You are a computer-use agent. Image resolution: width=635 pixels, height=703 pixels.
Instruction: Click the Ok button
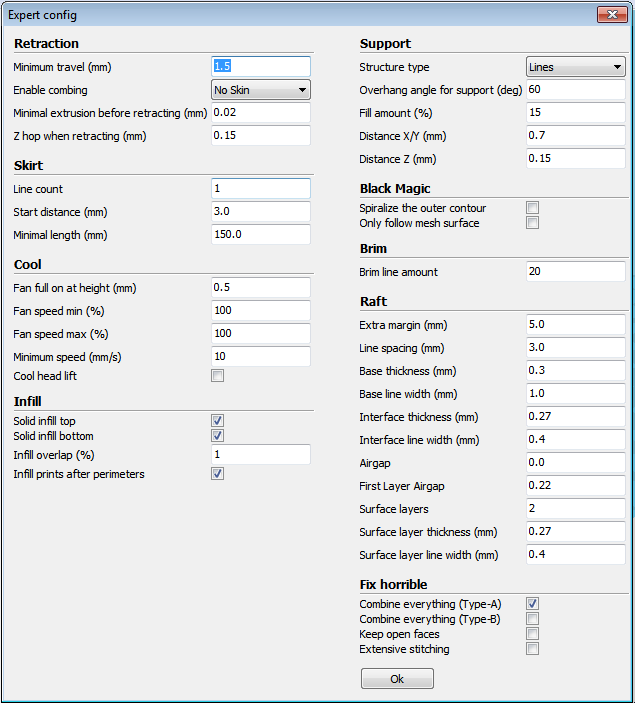click(397, 679)
